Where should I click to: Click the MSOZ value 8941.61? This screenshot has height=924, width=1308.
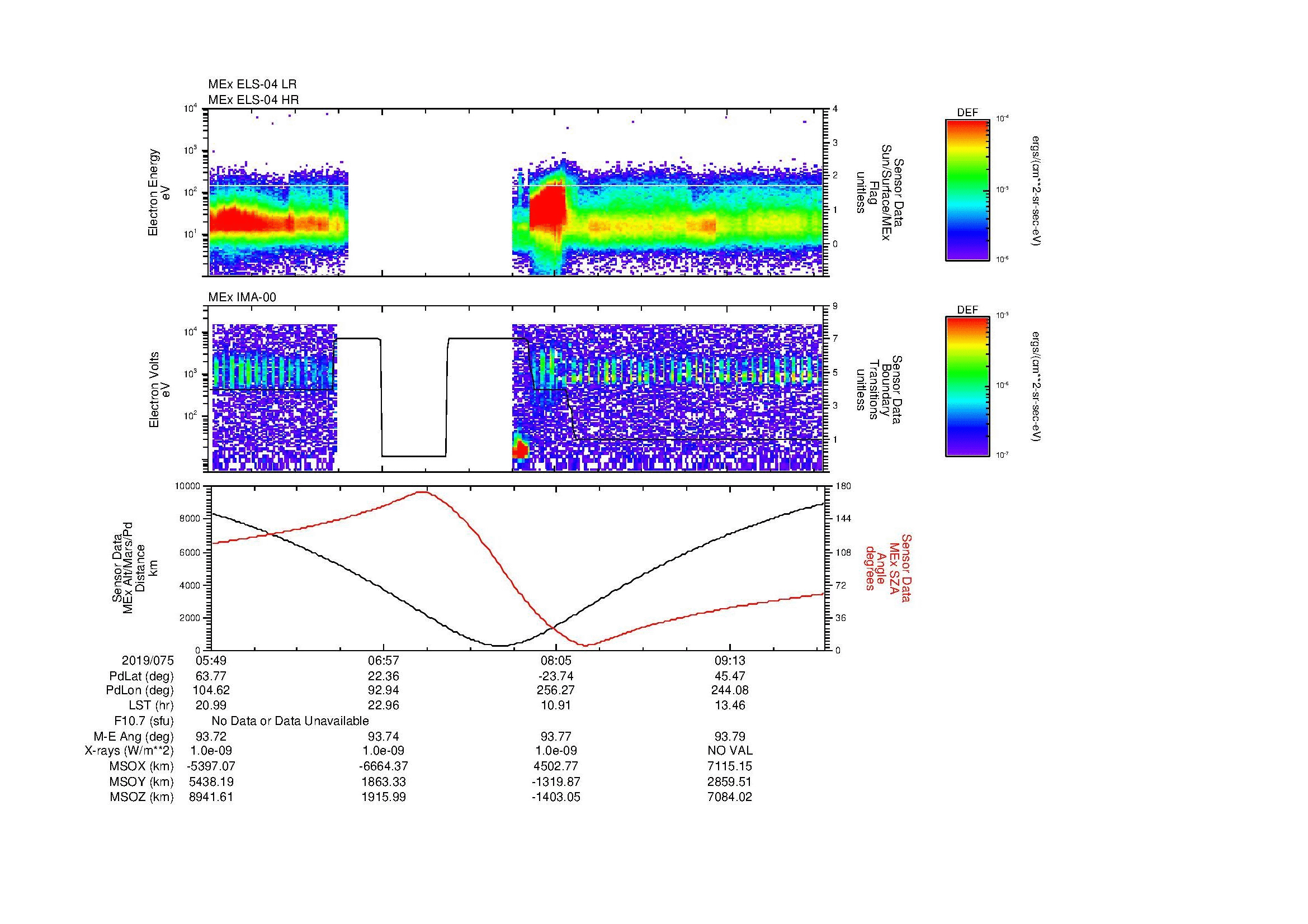211,797
